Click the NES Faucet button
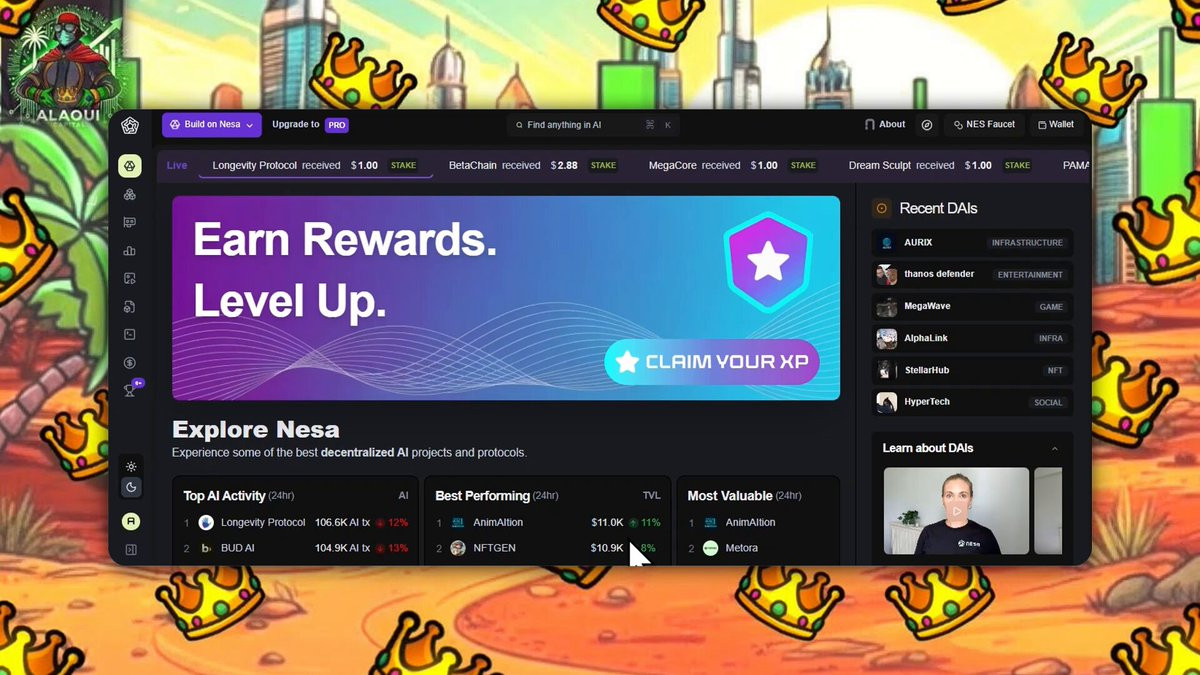This screenshot has width=1200, height=675. tap(984, 125)
